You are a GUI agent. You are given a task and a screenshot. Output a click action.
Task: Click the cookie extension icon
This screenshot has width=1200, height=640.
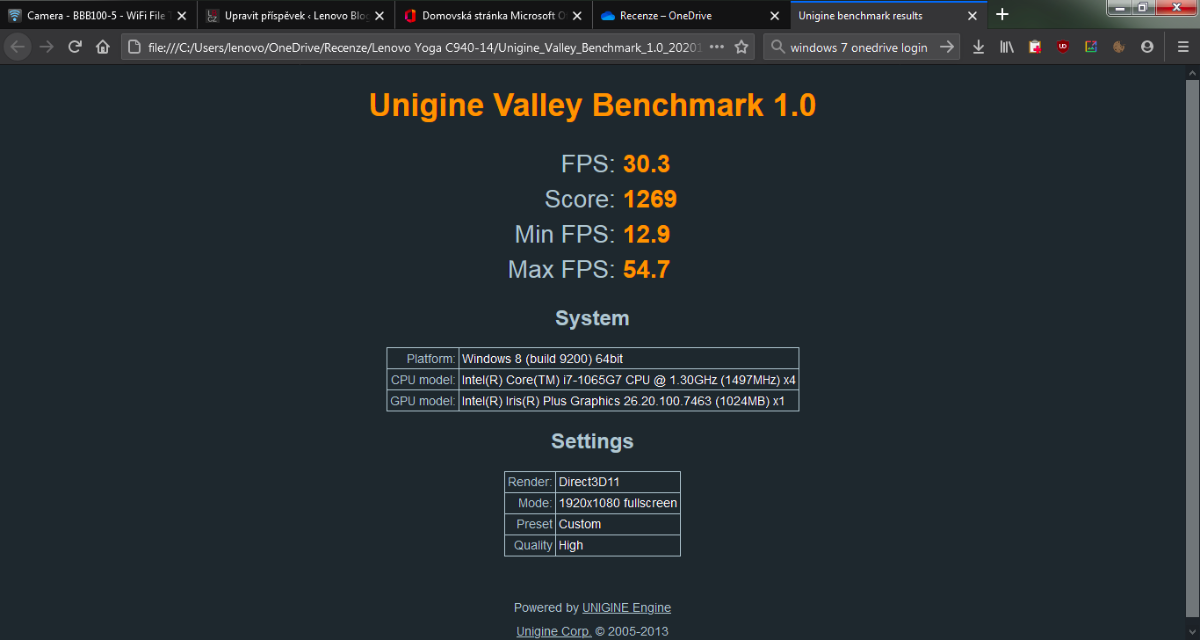click(1119, 47)
